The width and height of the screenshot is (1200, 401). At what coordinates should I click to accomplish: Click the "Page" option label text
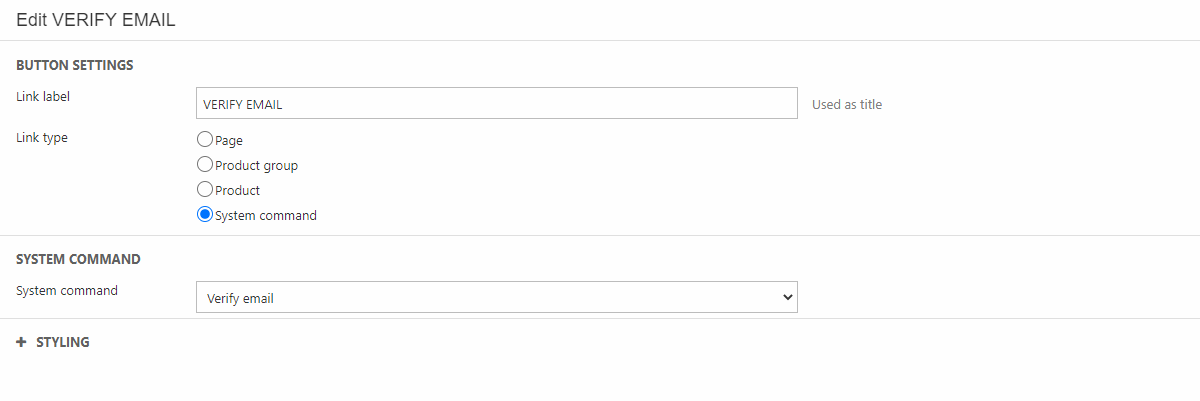[229, 141]
